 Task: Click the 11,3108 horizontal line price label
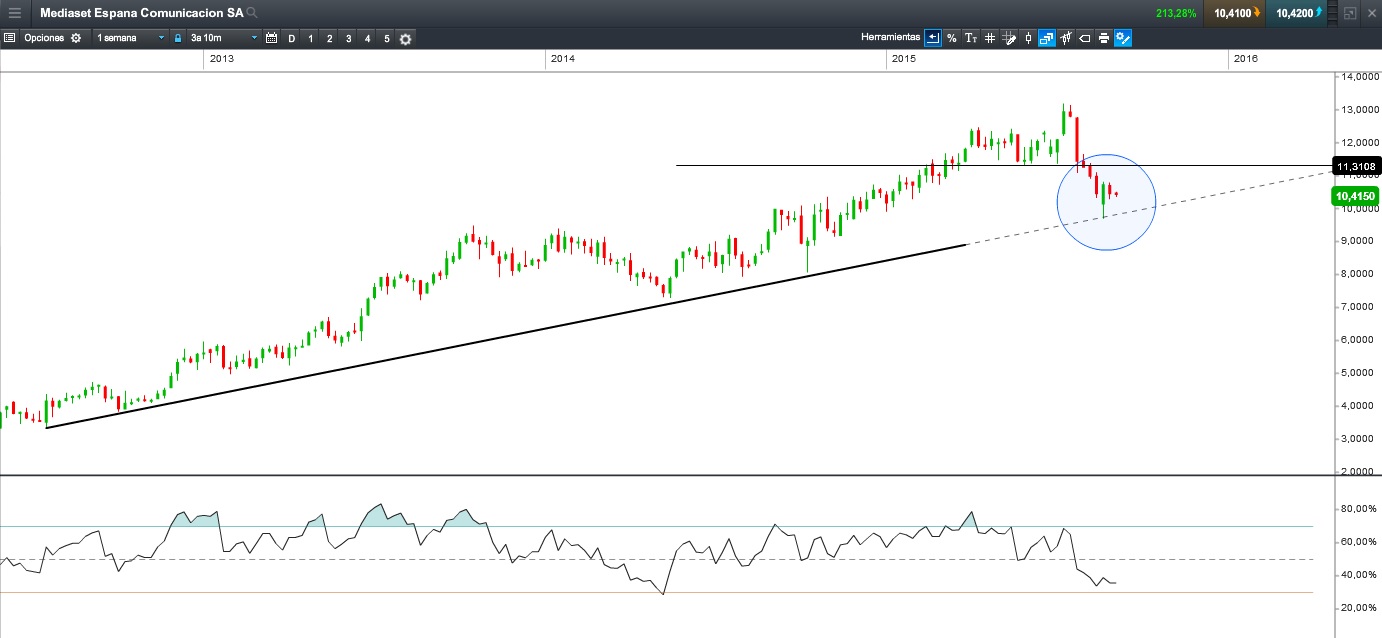coord(1356,166)
